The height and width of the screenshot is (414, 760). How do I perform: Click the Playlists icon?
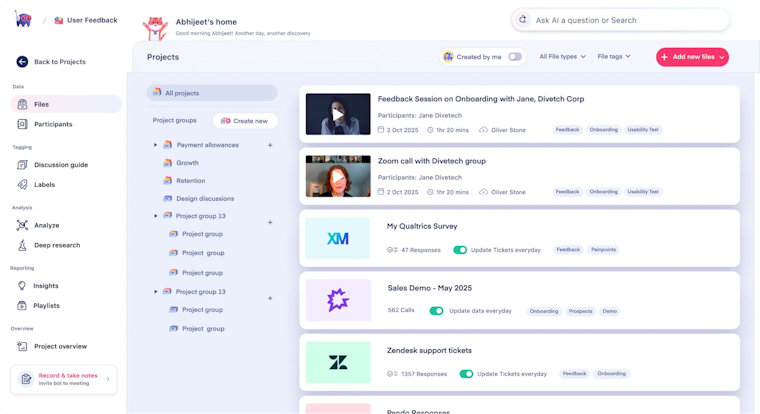tap(22, 306)
